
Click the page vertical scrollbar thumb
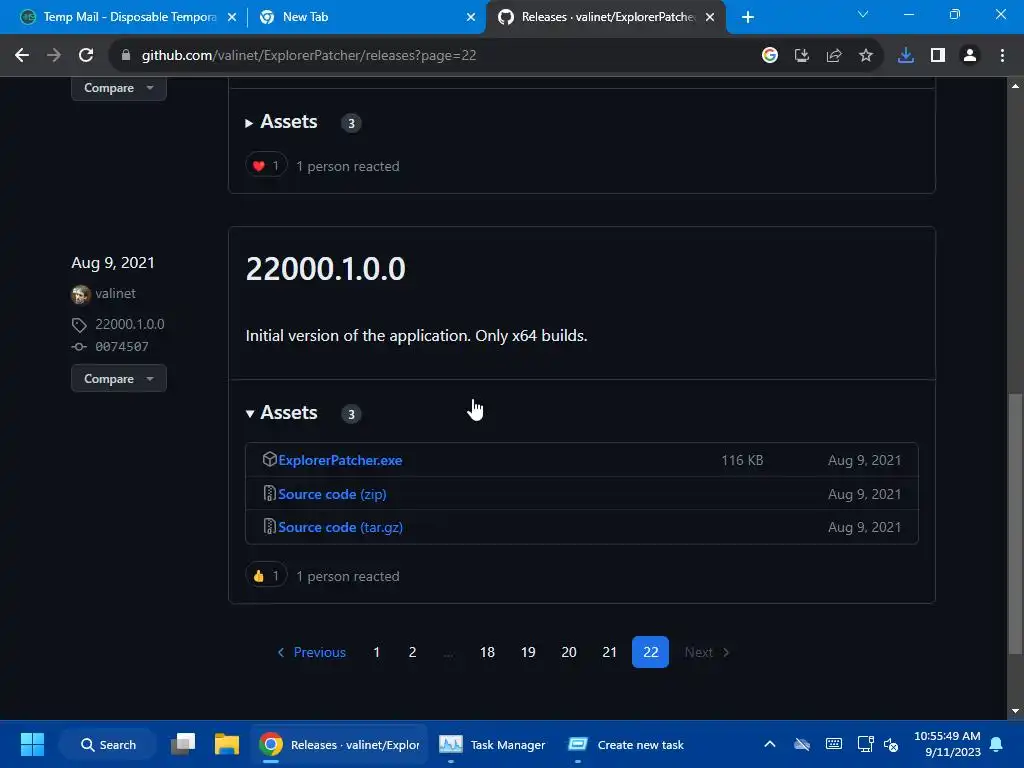click(1015, 523)
